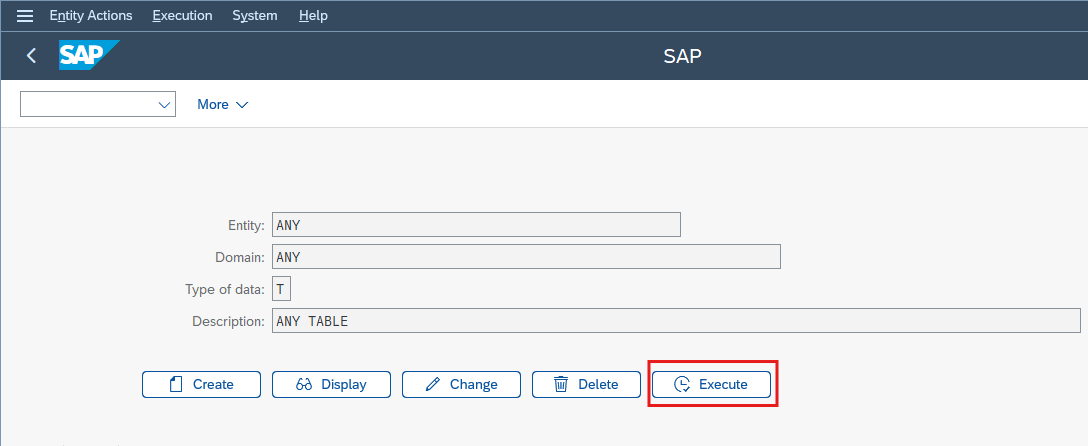Go back using the left arrow
This screenshot has width=1088, height=446.
pos(31,55)
